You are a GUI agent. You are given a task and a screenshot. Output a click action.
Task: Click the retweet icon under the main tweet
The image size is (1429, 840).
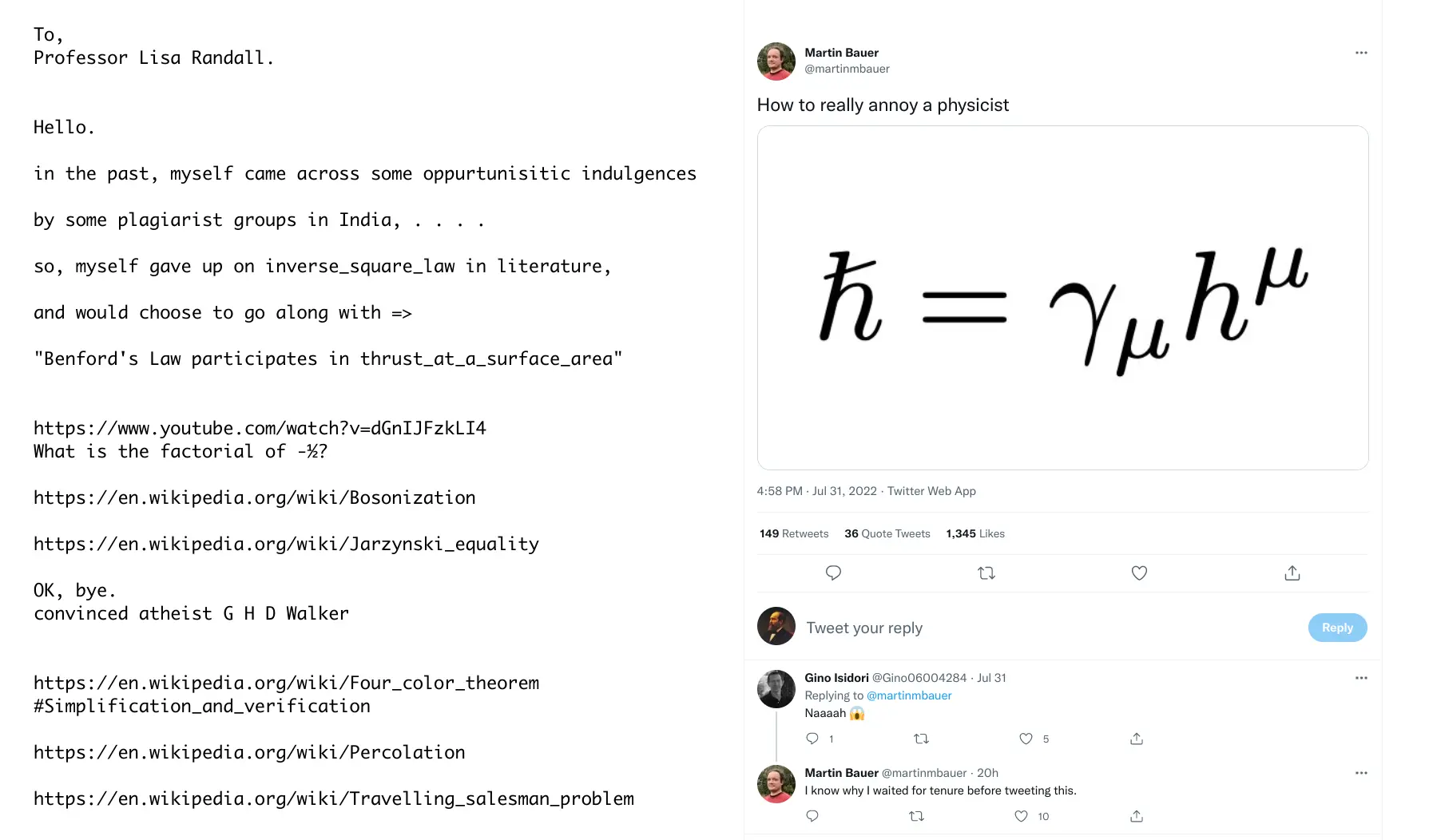click(986, 573)
